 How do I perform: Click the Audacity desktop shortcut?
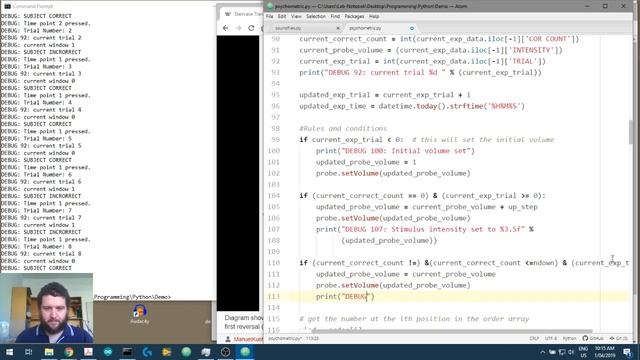[x=140, y=313]
